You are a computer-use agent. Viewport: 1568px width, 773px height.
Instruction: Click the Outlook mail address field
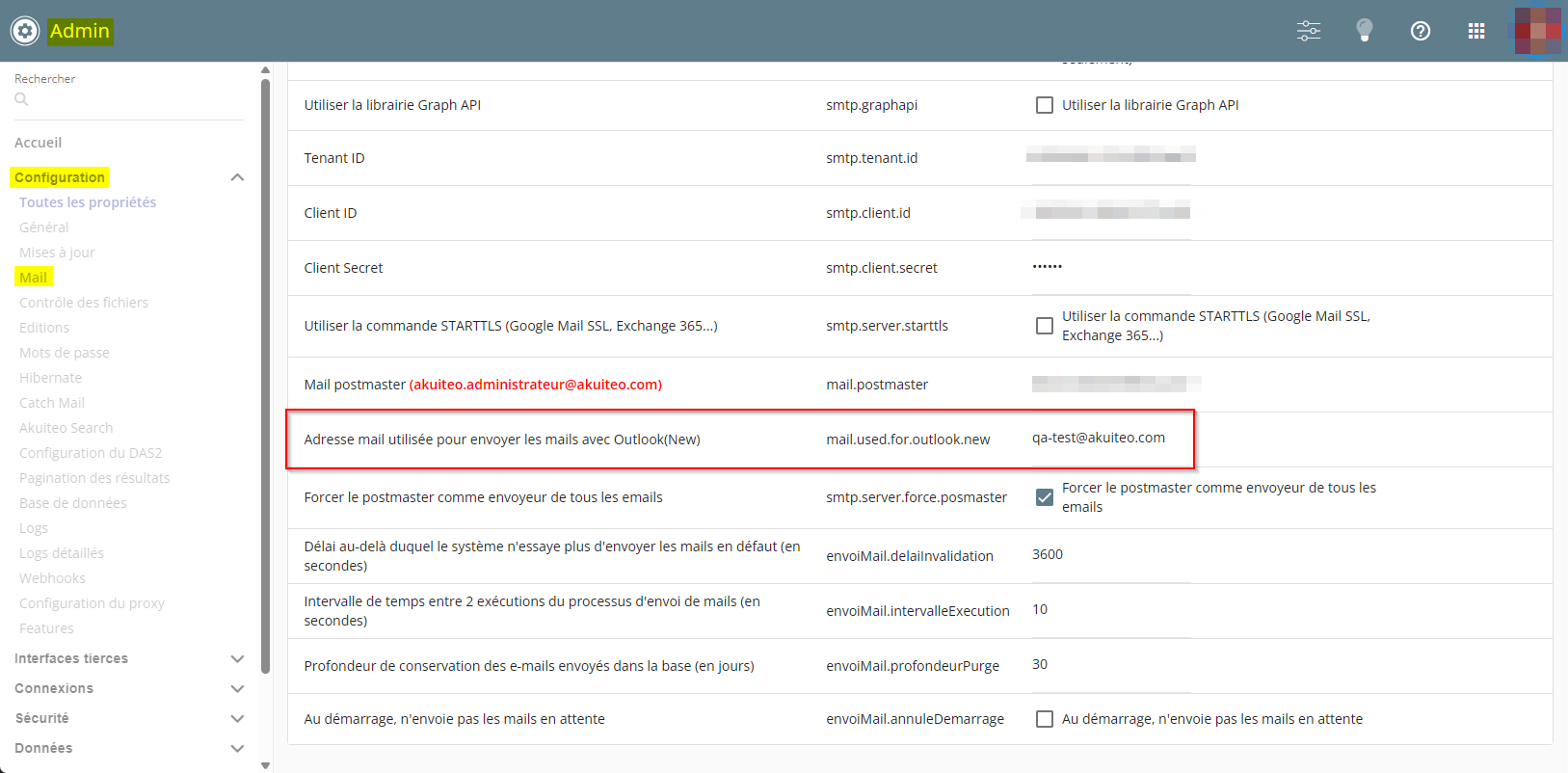1108,439
